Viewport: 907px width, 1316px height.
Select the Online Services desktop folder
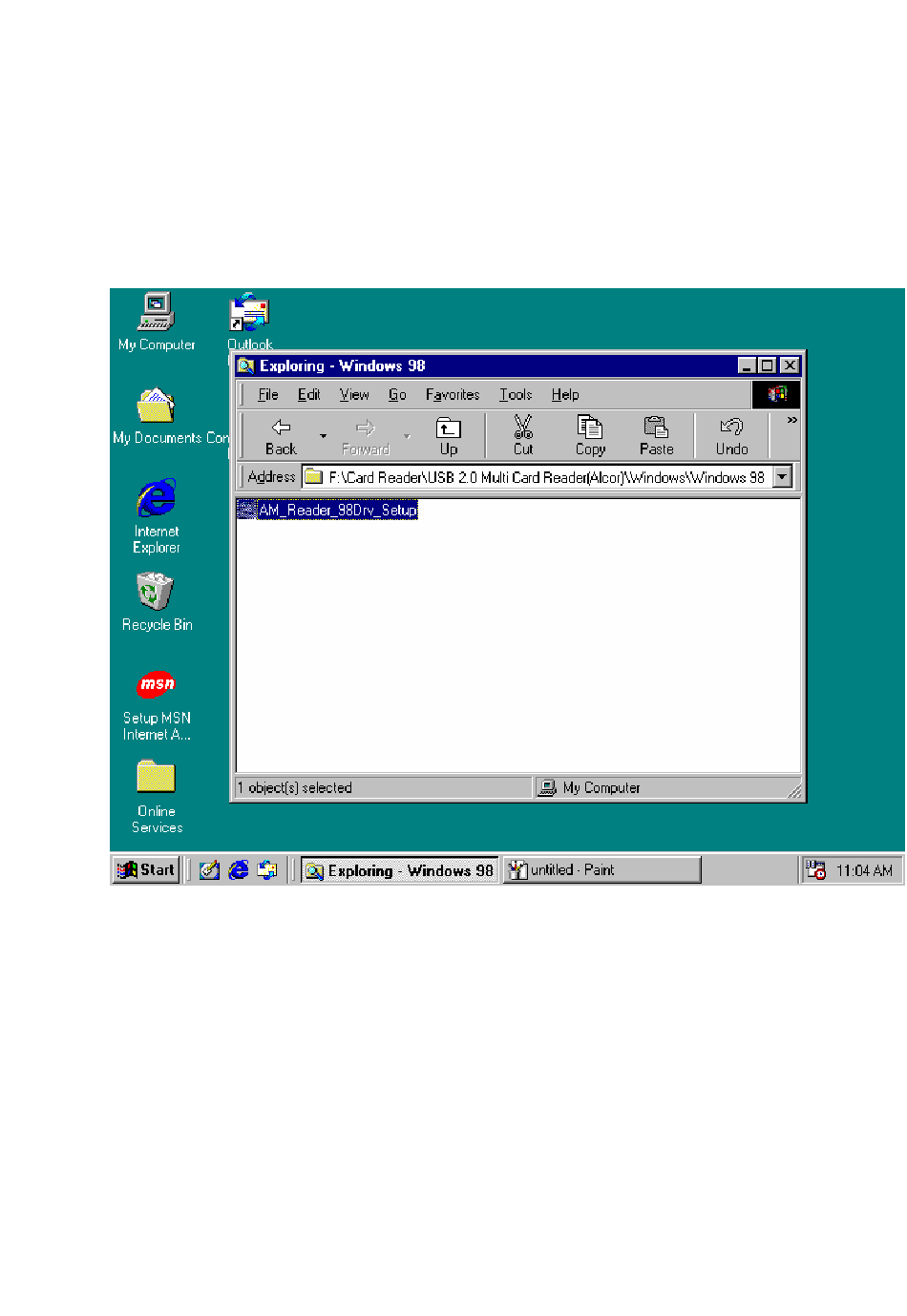[157, 797]
